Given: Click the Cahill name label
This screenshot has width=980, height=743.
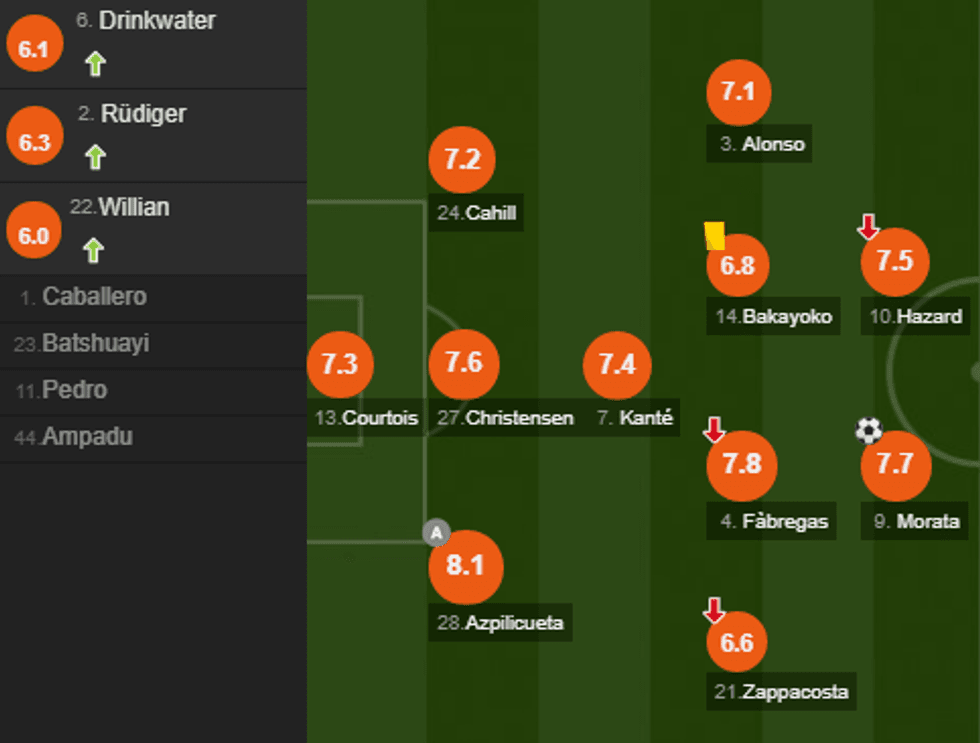Looking at the screenshot, I should (x=478, y=213).
